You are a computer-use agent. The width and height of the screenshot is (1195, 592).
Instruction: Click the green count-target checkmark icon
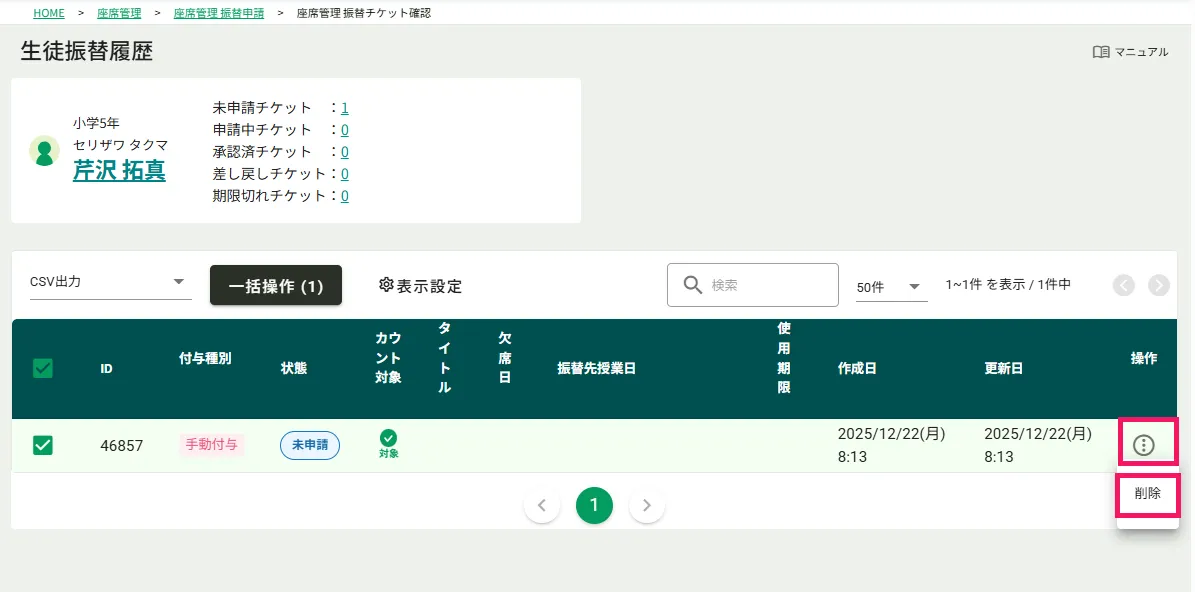(x=388, y=438)
